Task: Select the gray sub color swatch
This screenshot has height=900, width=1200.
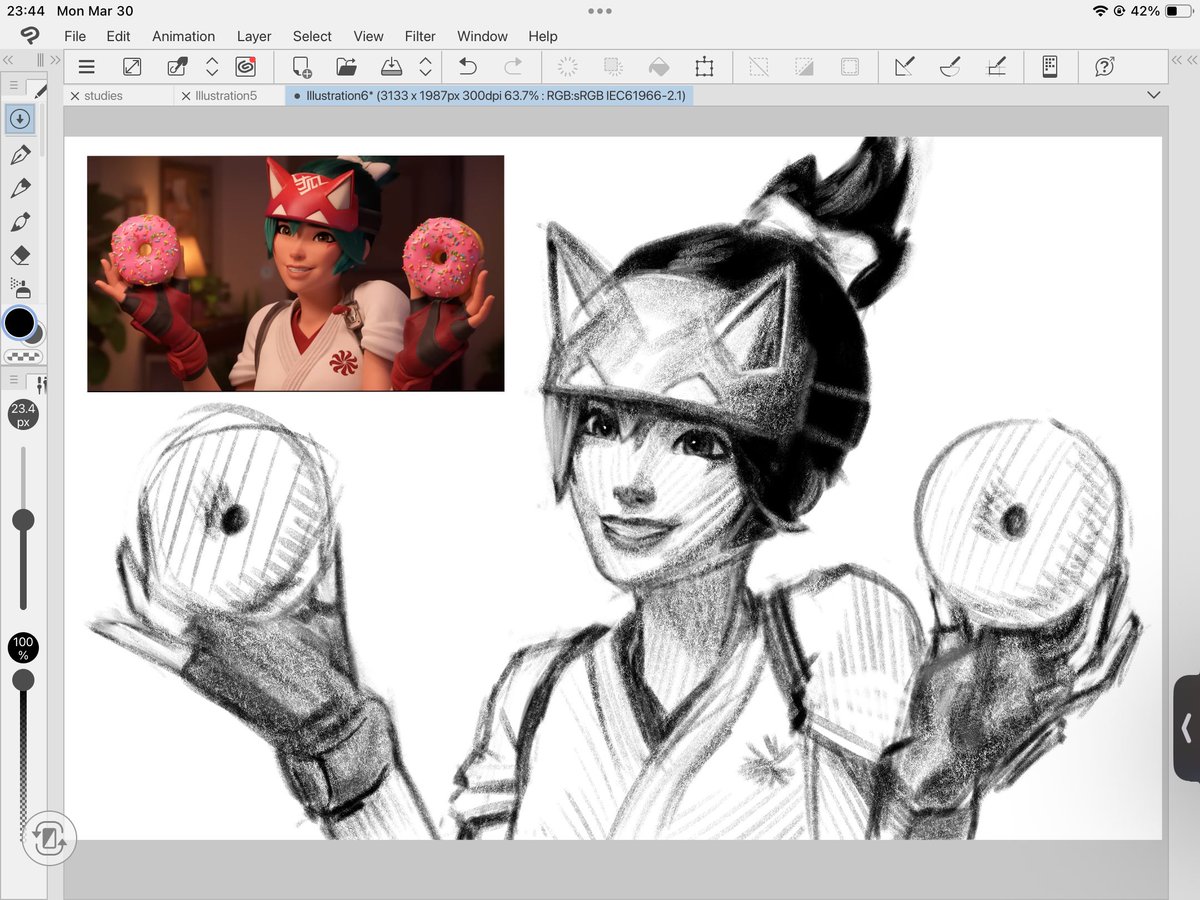Action: (x=36, y=335)
